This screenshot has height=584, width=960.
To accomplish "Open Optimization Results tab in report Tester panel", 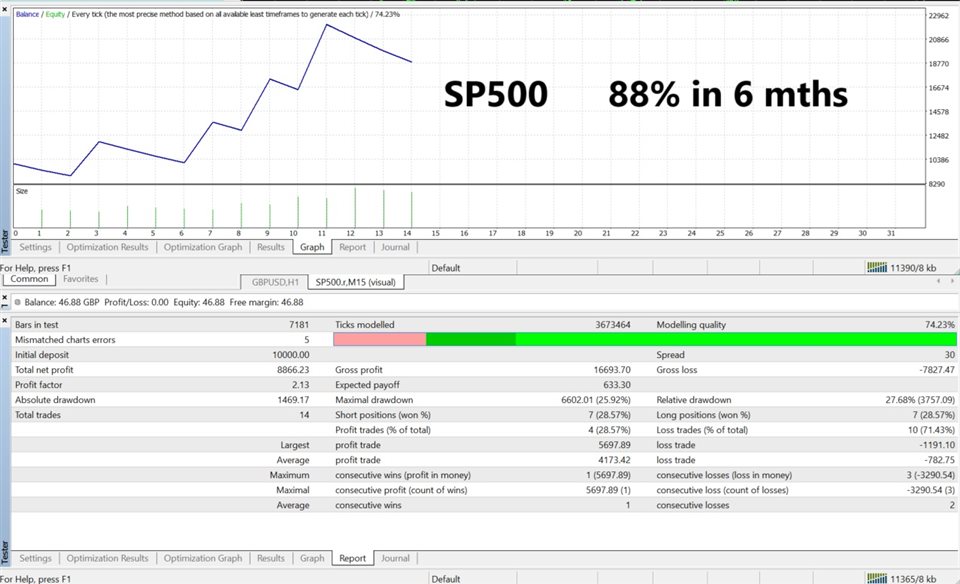I will pos(107,558).
